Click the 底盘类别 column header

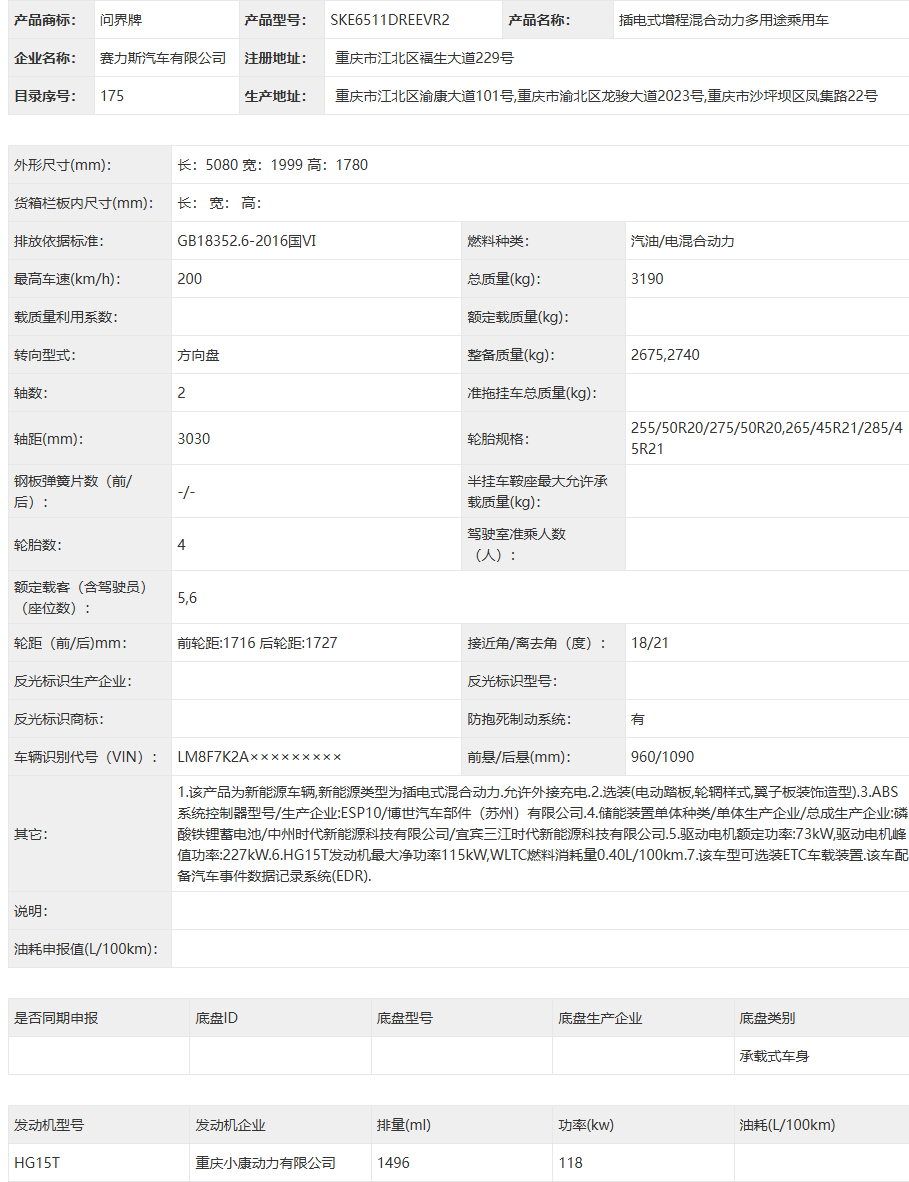click(767, 1018)
